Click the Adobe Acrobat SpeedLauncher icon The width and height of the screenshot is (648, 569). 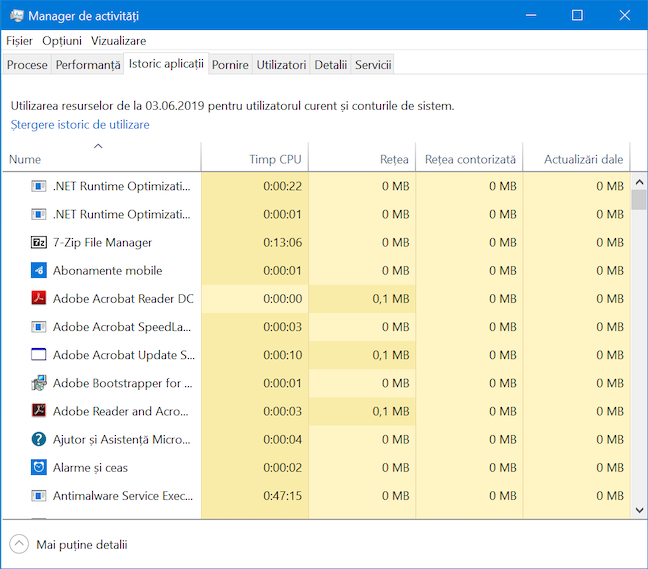point(38,327)
